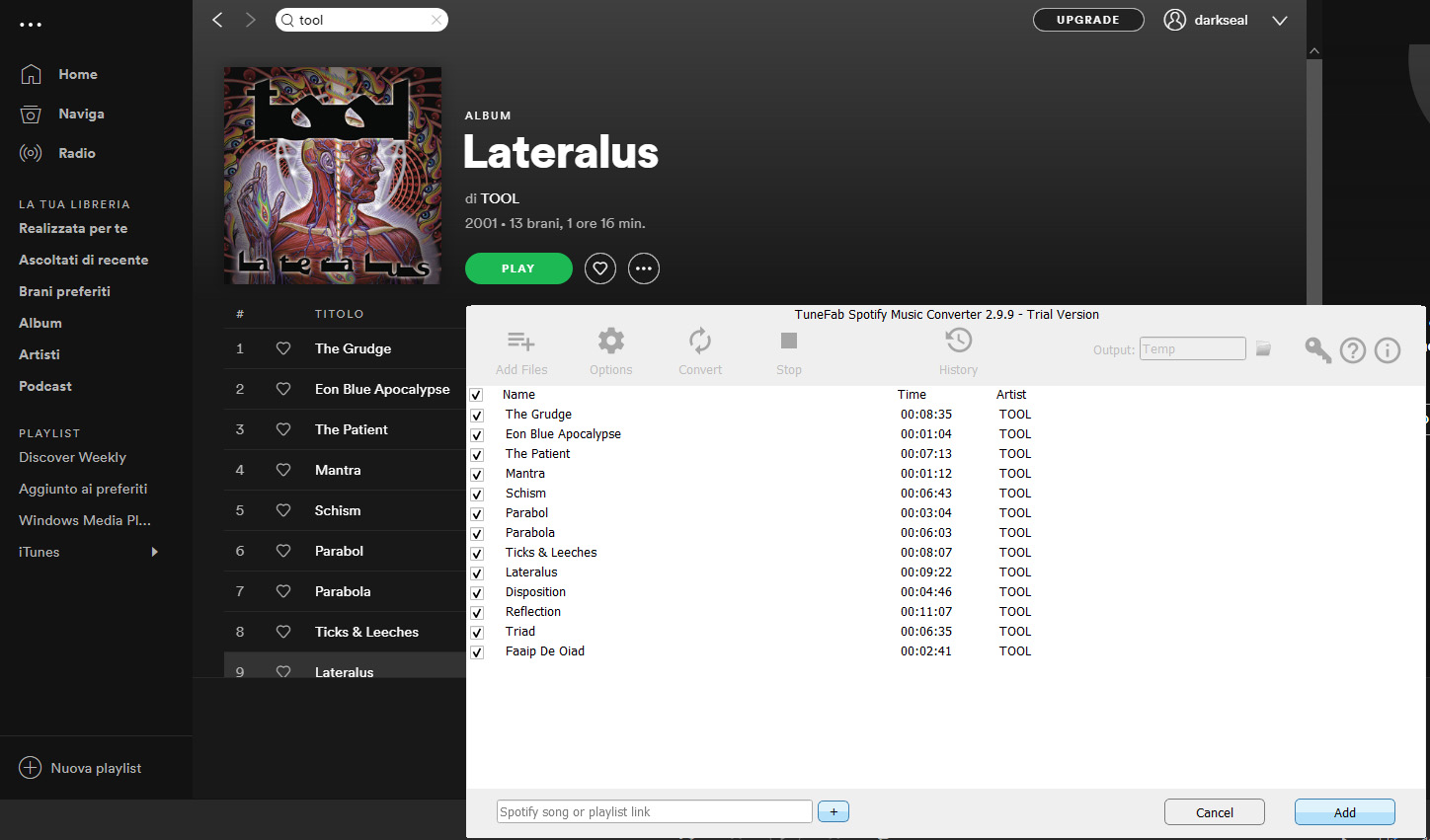Open the Spotify three-dots main menu
Viewport: 1430px width, 840px height.
31,25
